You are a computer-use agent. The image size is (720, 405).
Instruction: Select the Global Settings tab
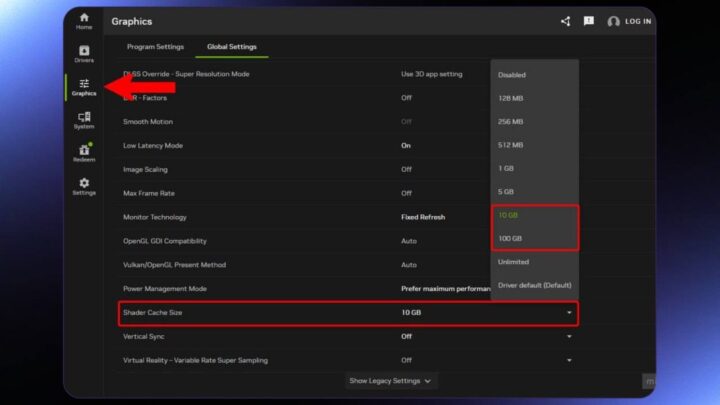[232, 47]
